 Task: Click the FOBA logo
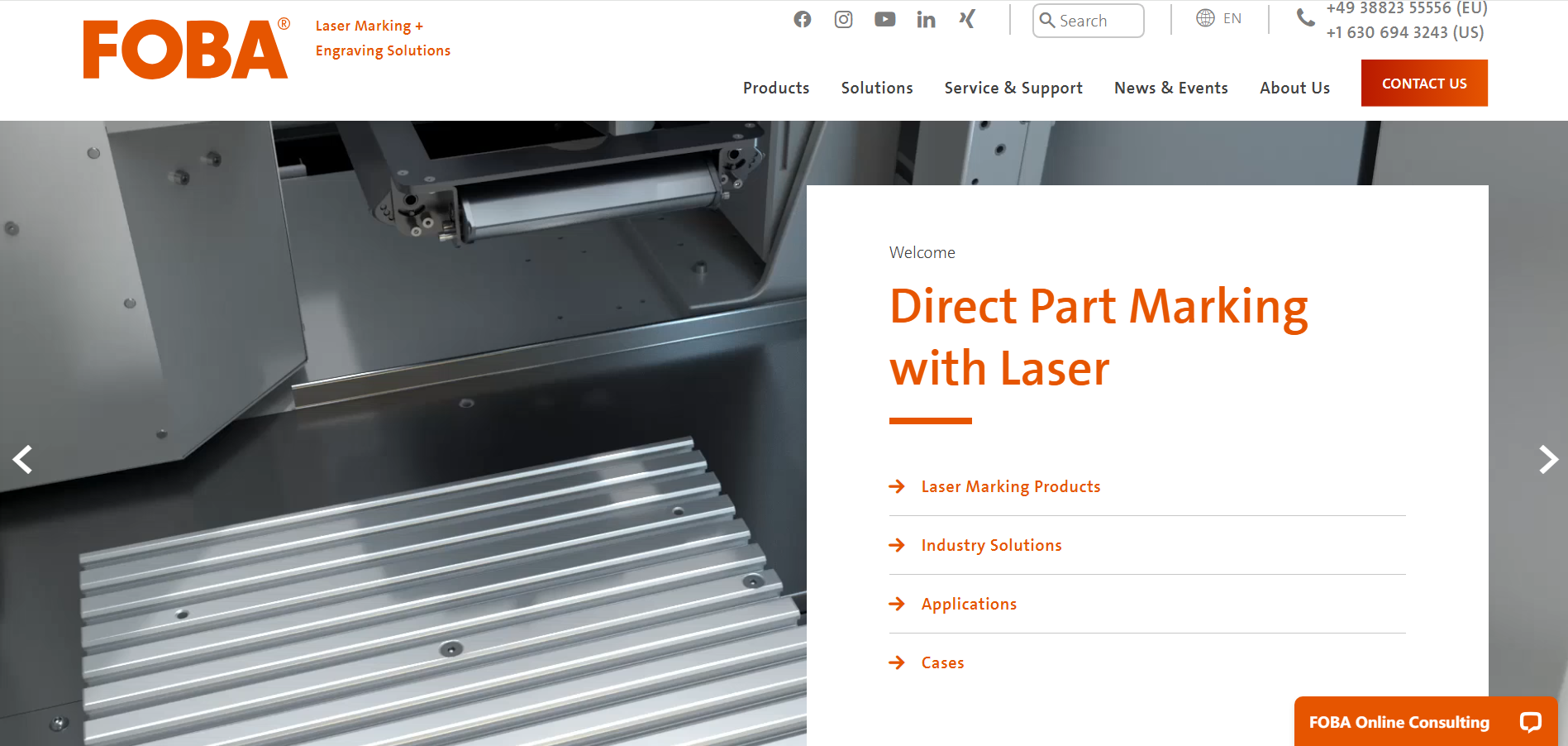(x=187, y=49)
